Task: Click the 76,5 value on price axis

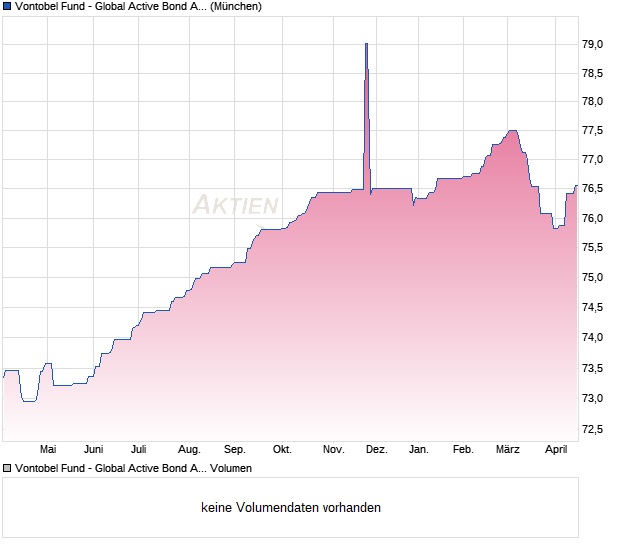Action: tap(593, 188)
